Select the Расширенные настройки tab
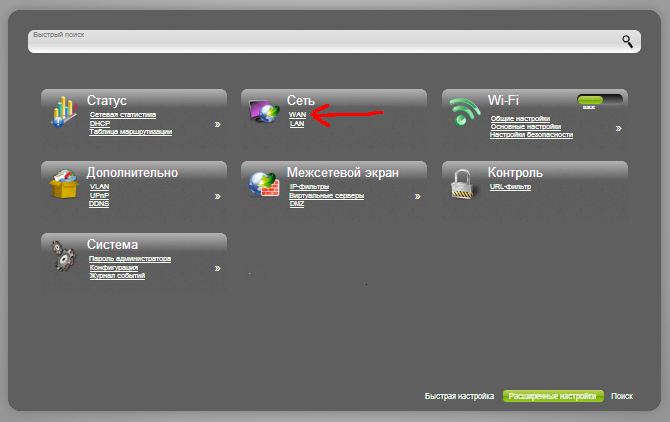The image size is (670, 422). click(x=553, y=396)
